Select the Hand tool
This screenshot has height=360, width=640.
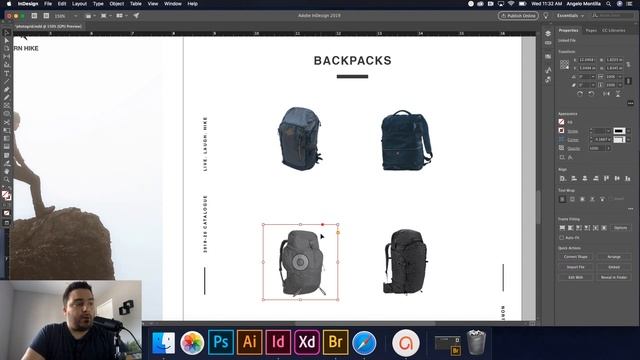click(7, 171)
